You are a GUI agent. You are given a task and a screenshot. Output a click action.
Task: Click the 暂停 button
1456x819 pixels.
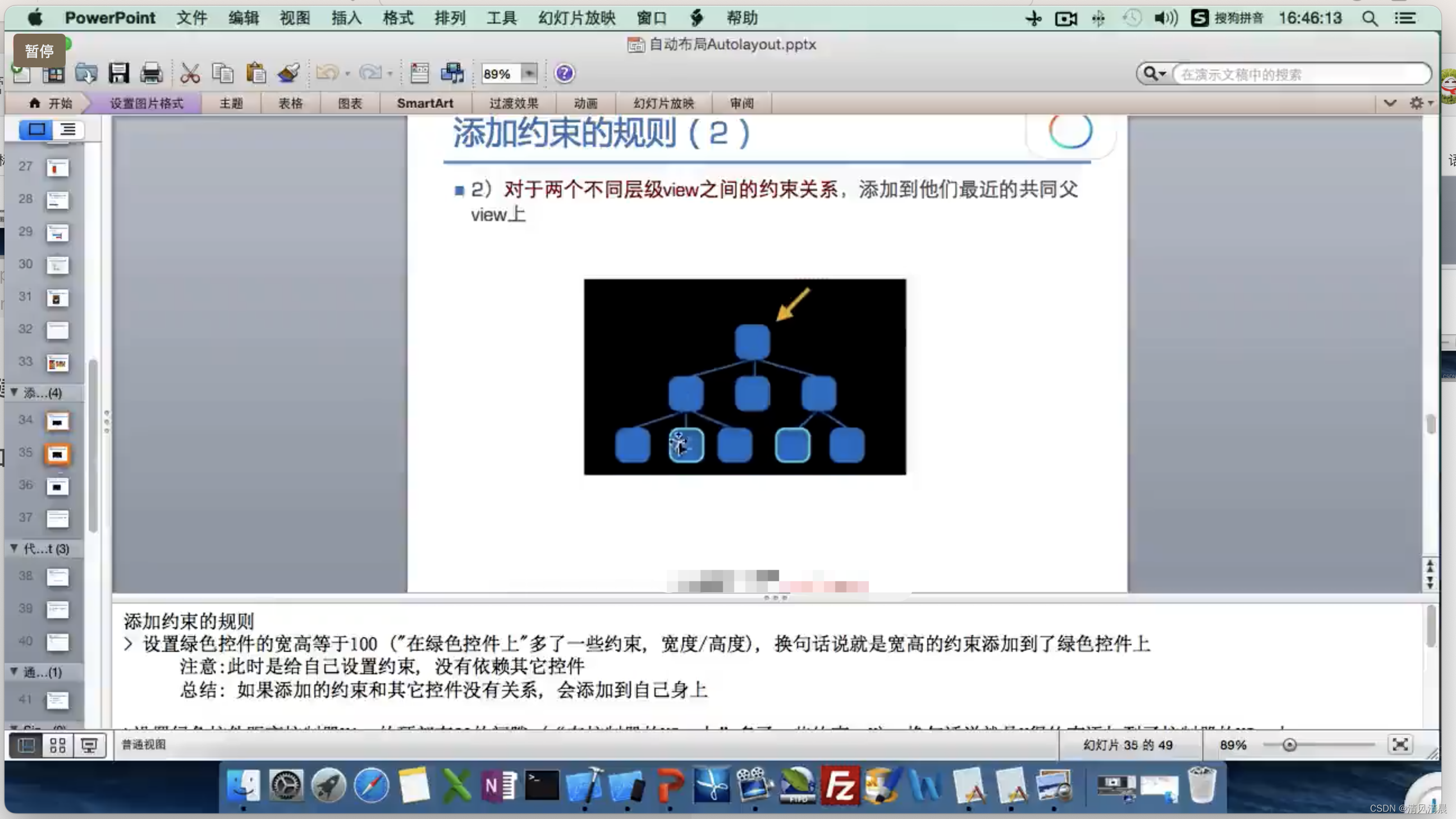click(x=39, y=51)
